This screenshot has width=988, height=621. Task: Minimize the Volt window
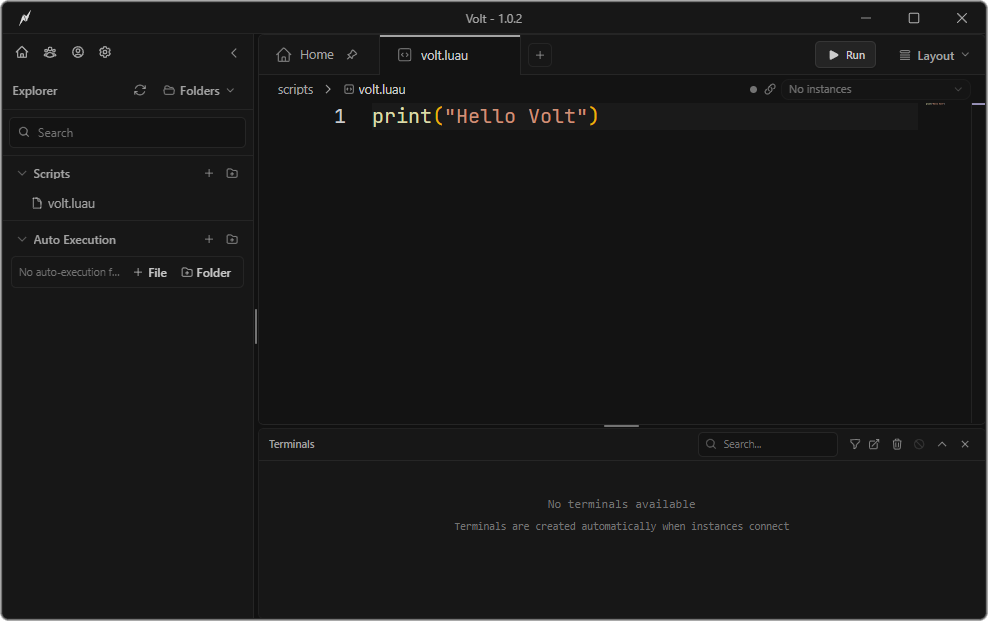click(866, 18)
